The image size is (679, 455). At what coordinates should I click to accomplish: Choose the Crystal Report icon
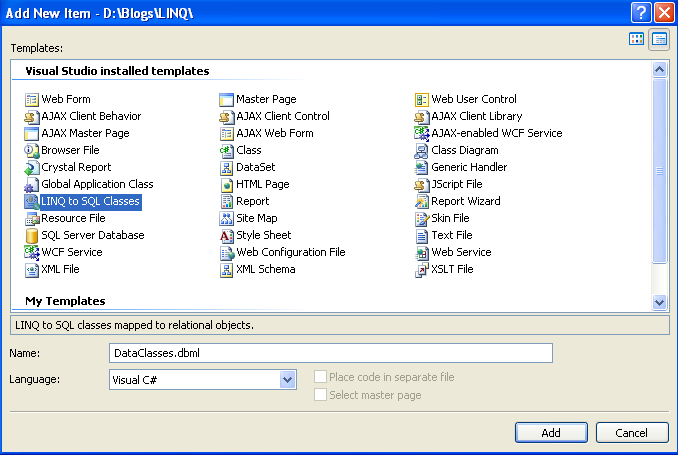(x=31, y=168)
